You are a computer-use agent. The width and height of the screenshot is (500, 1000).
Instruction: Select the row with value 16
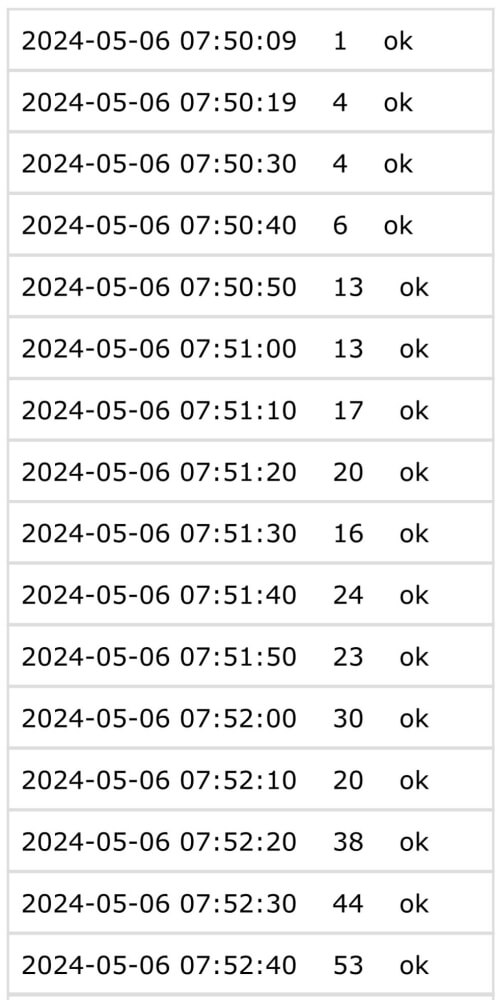250,533
